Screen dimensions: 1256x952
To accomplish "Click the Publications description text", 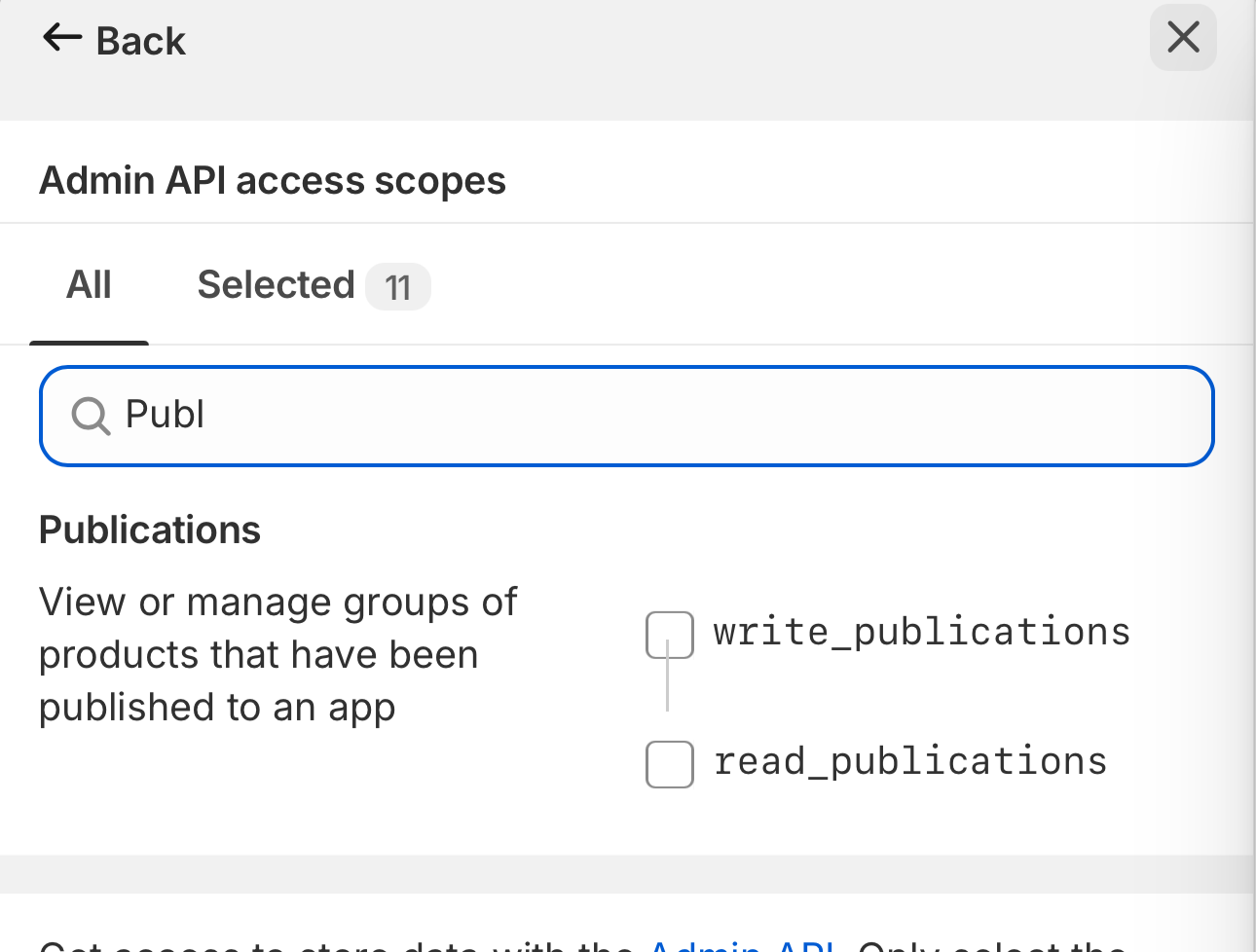I will [x=277, y=655].
